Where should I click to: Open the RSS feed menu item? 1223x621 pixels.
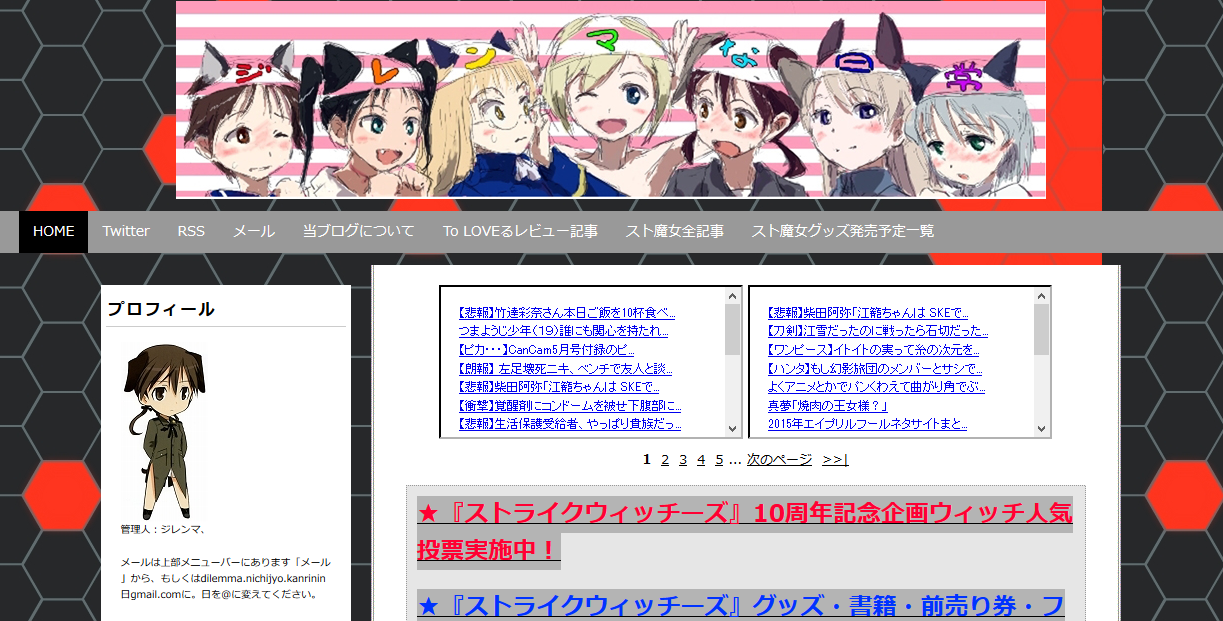(191, 231)
